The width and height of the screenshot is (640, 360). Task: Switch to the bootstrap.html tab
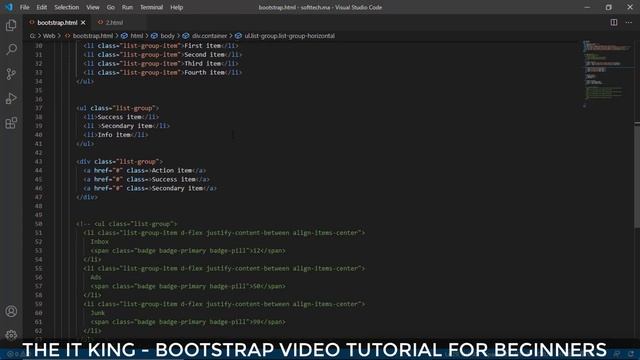[x=57, y=22]
